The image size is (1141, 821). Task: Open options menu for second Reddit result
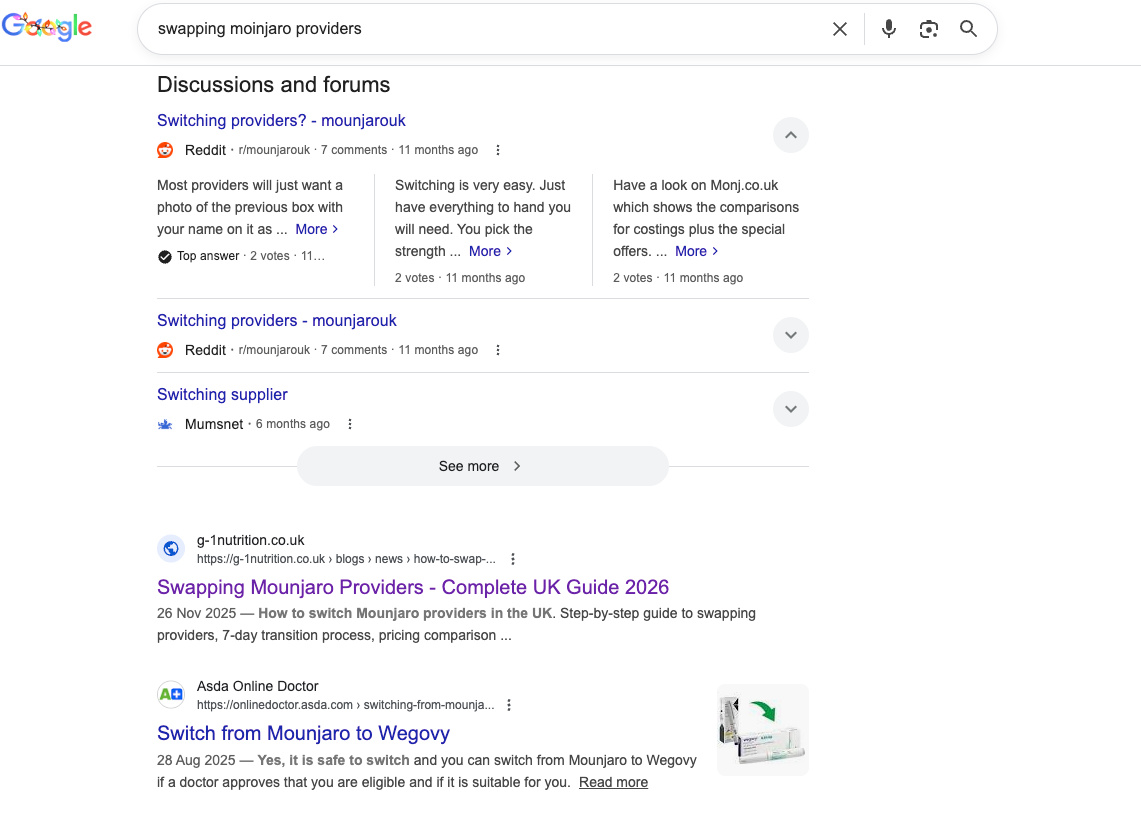pos(498,350)
